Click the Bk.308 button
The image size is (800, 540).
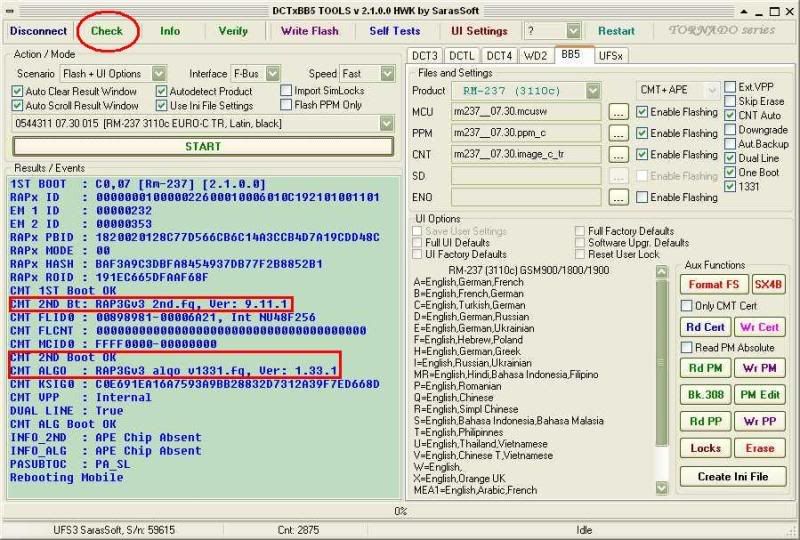tap(706, 395)
